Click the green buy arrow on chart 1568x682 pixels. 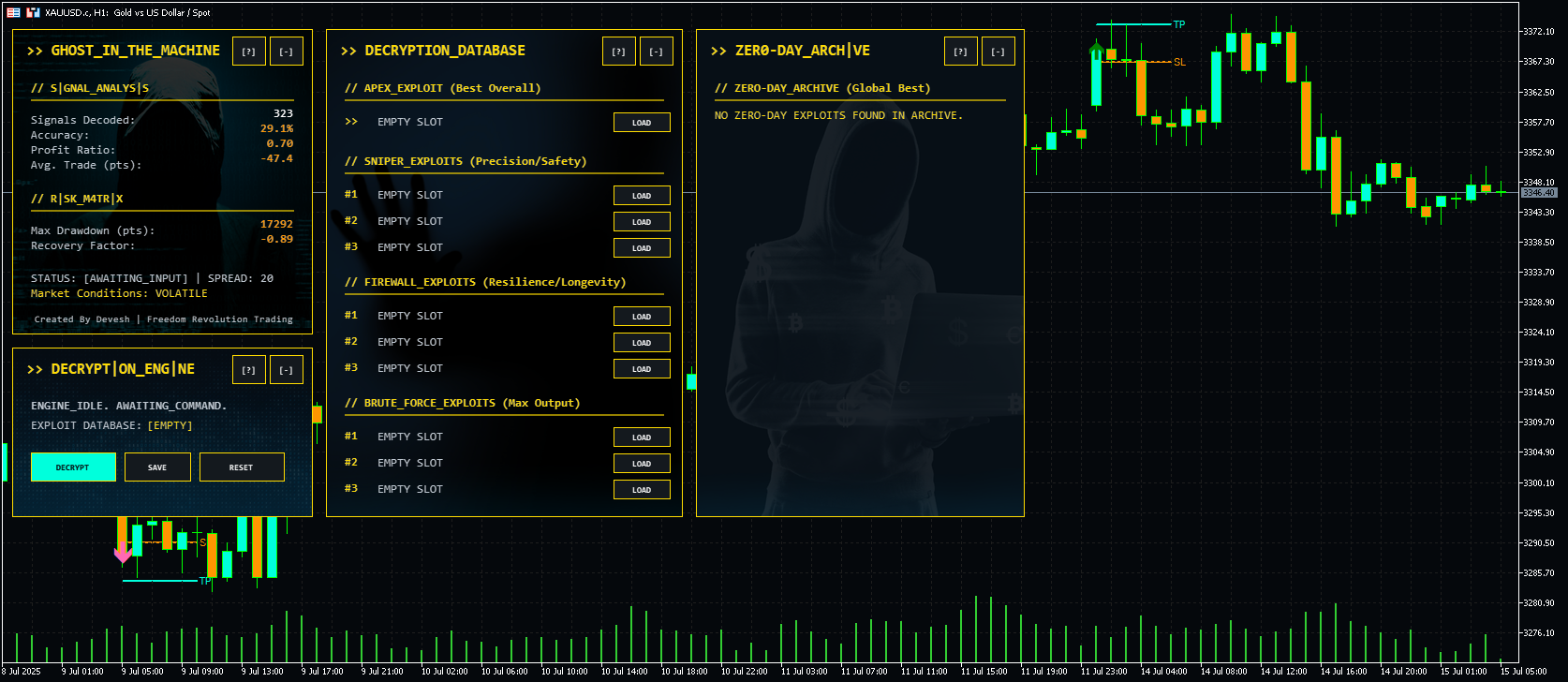click(1097, 51)
